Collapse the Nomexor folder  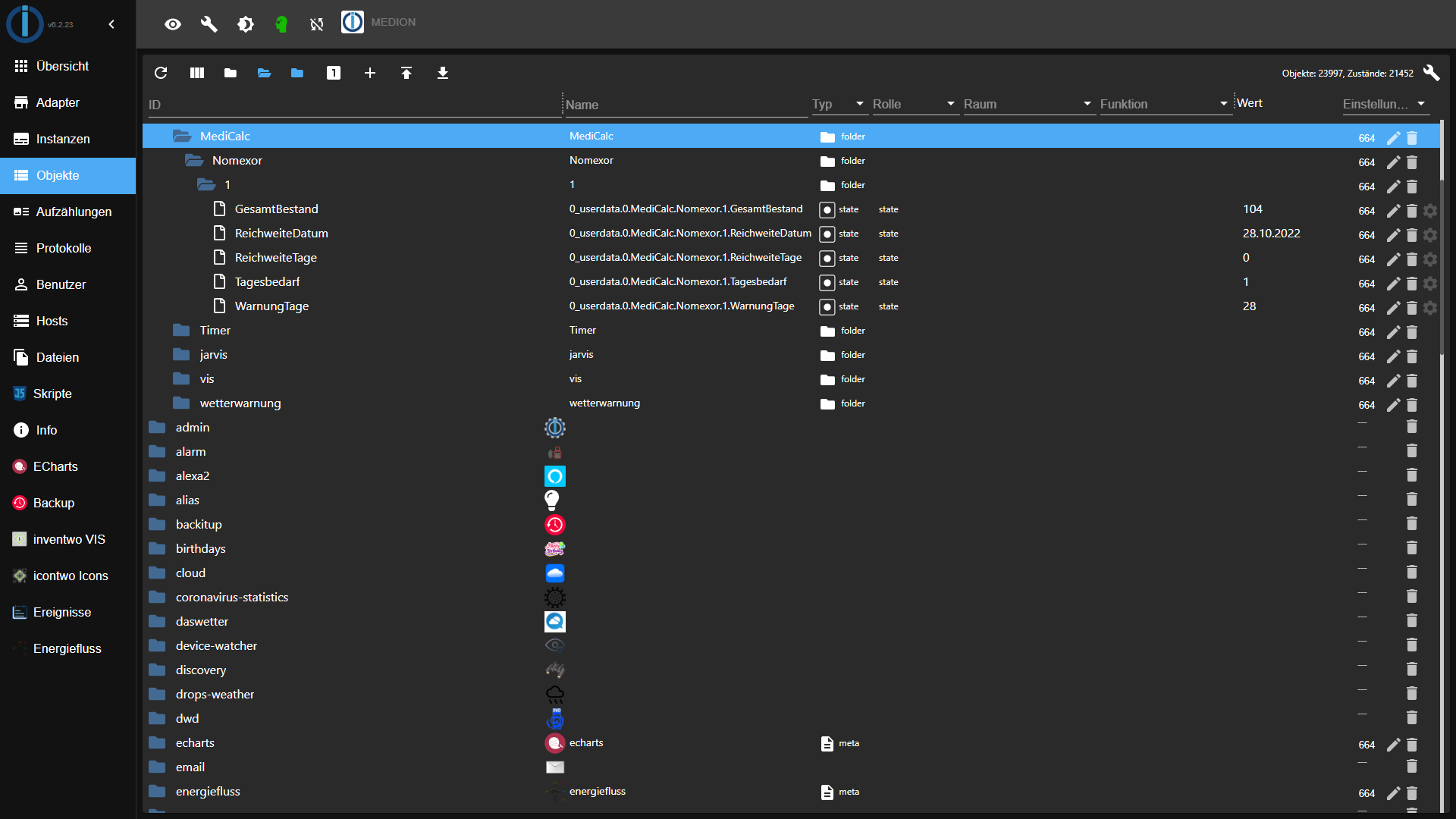point(194,161)
